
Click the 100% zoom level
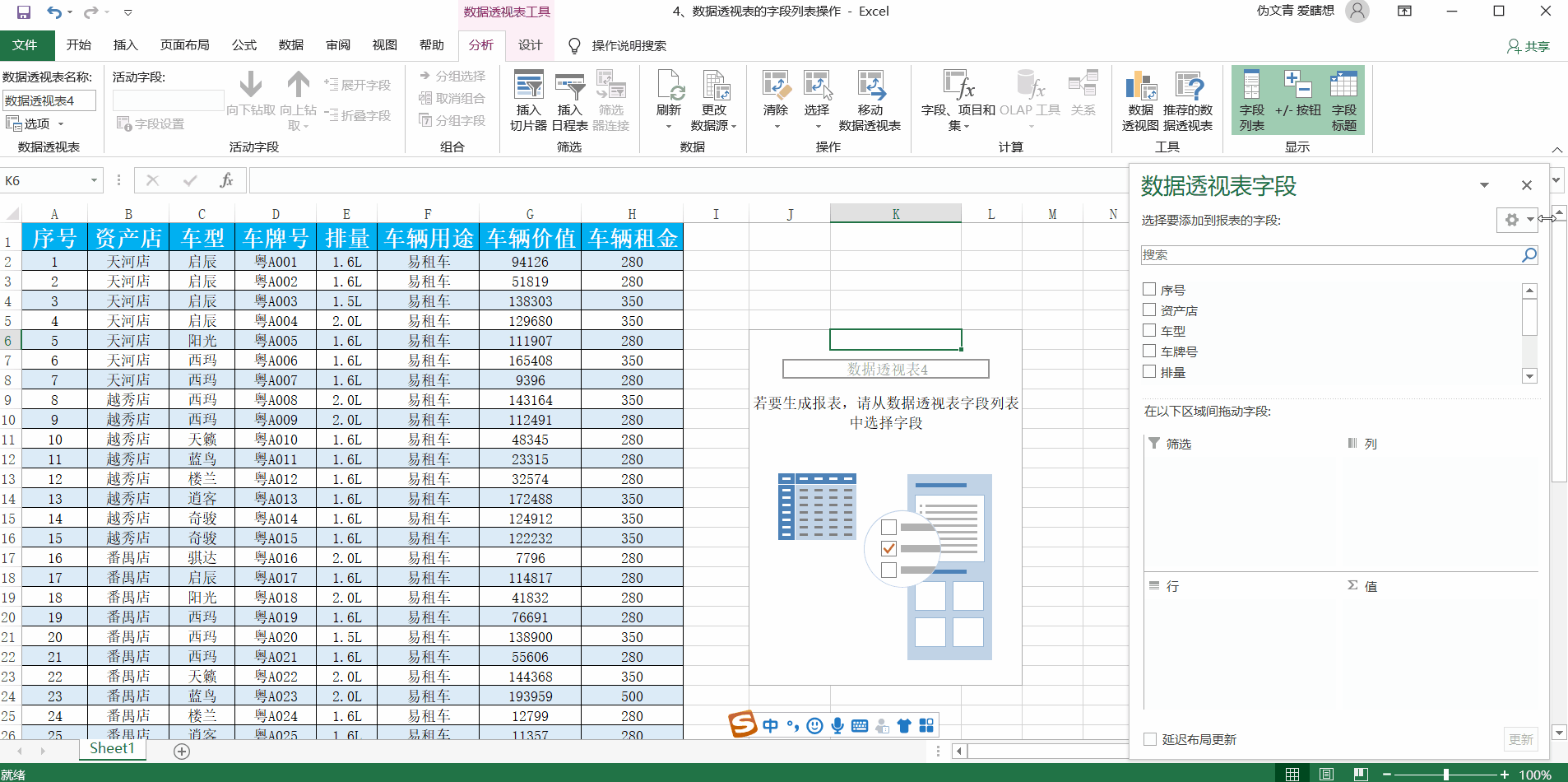point(1535,775)
